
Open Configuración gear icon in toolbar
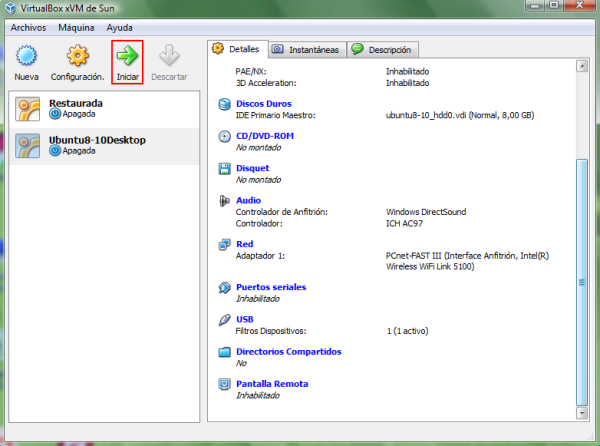77,56
